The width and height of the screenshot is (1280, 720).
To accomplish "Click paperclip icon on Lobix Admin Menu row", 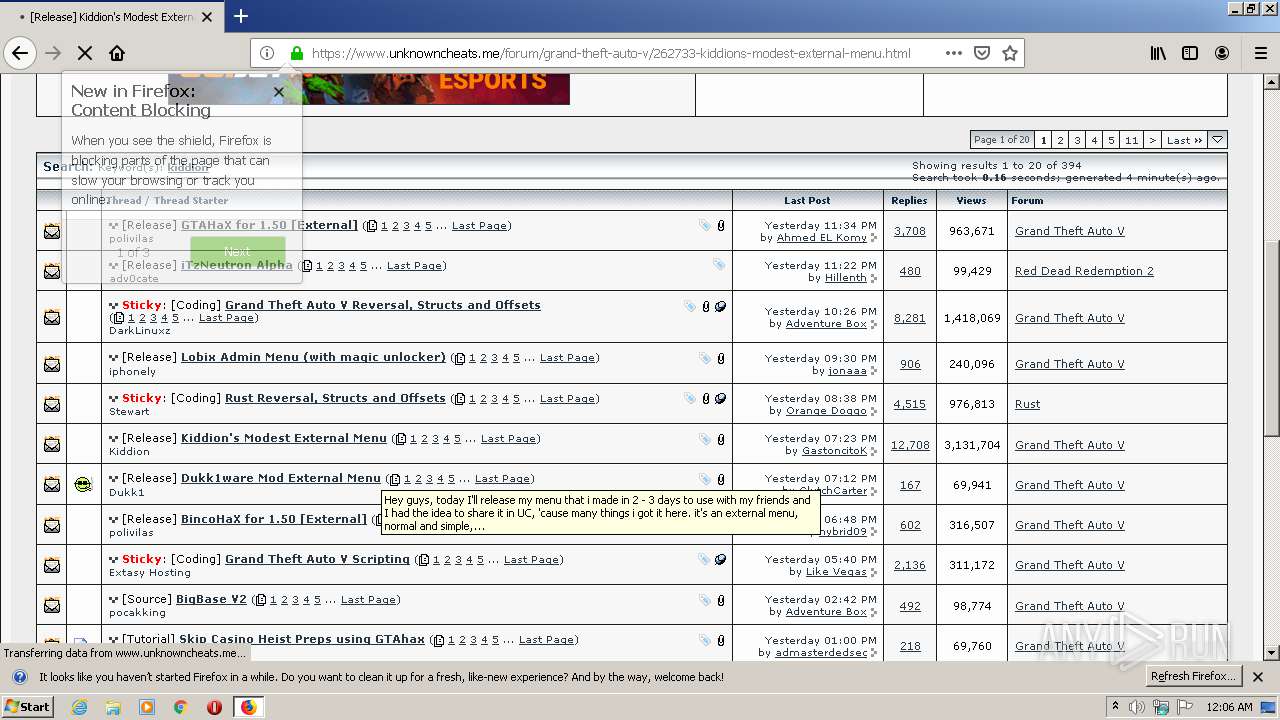I will point(721,358).
